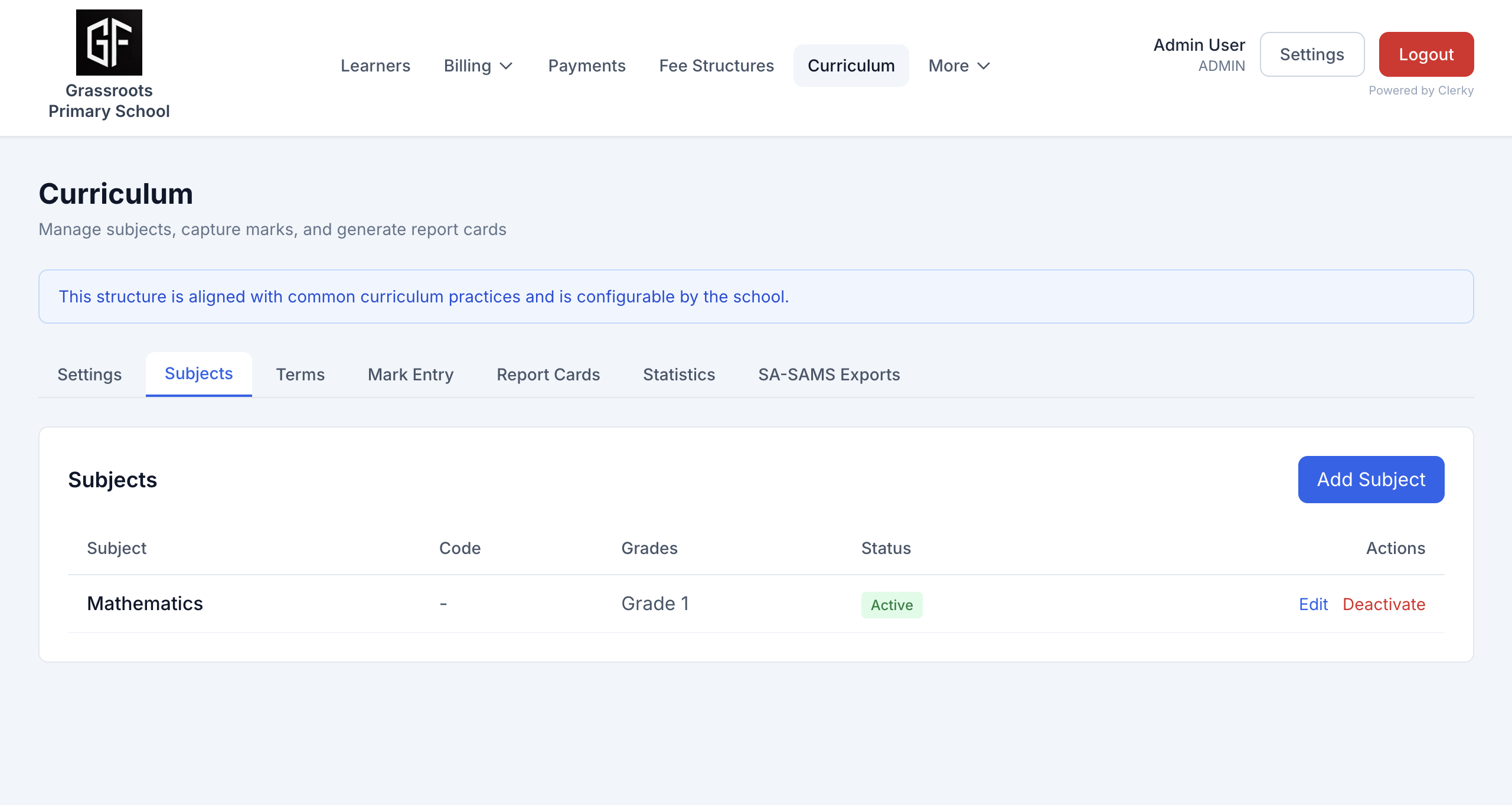The image size is (1512, 805).
Task: Open the Terms tab
Action: click(301, 374)
